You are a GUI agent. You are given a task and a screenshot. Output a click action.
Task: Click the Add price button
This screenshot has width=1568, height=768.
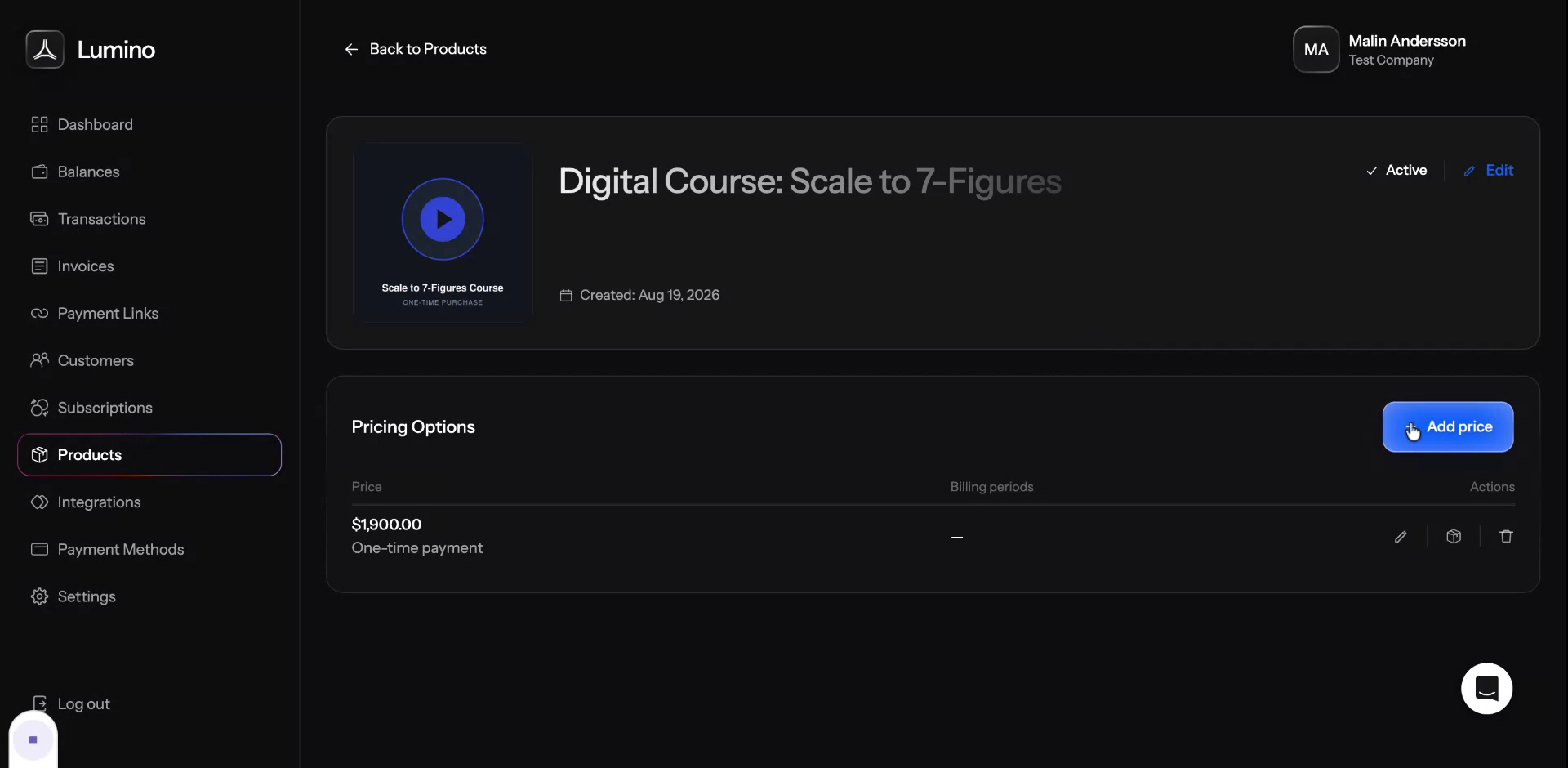(1447, 426)
